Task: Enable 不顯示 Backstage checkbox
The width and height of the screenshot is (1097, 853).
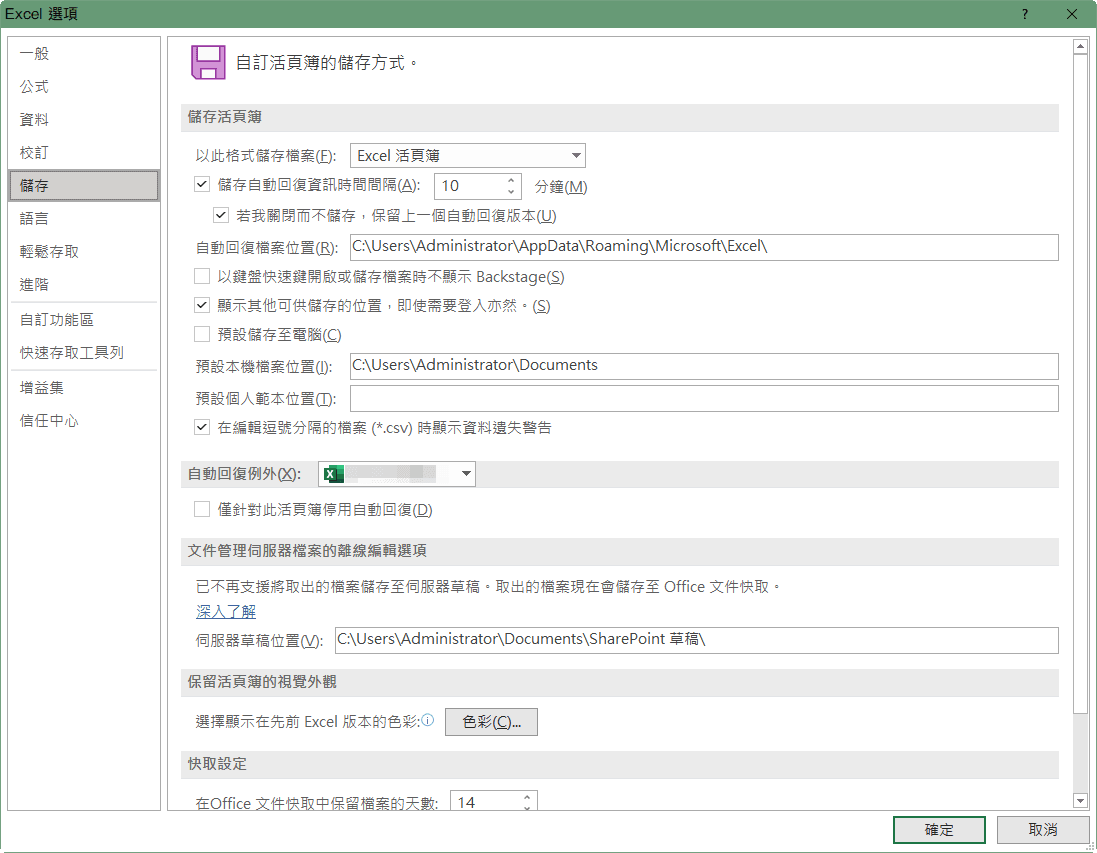Action: point(202,276)
